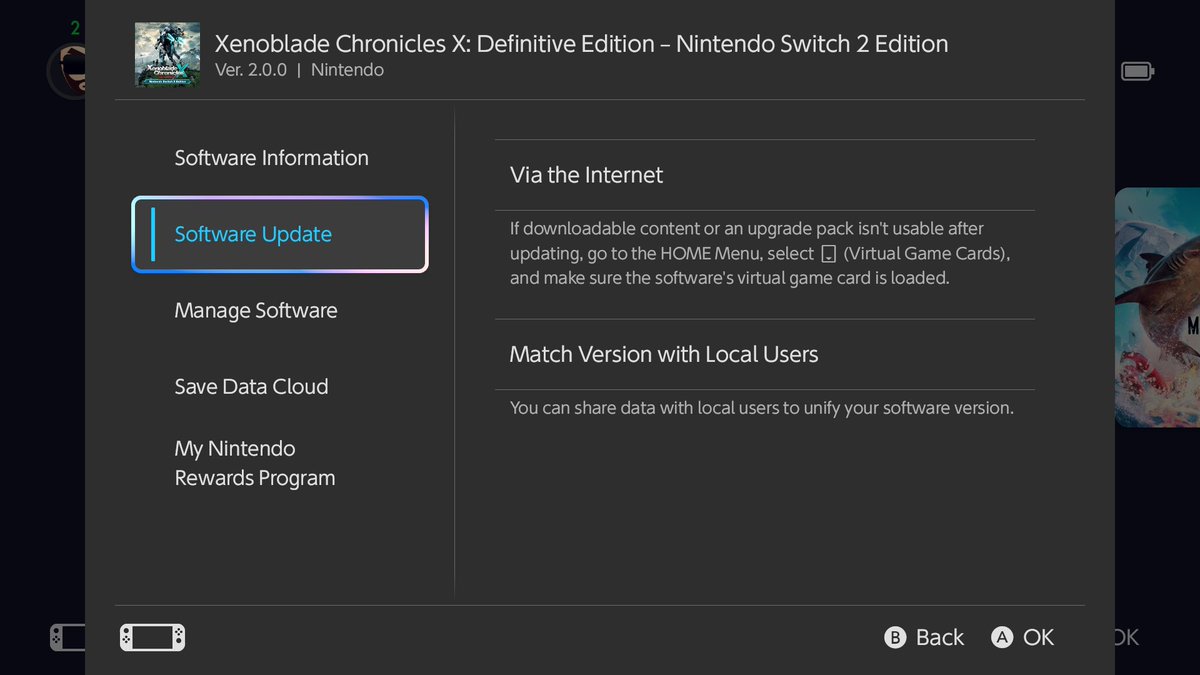The image size is (1200, 675).
Task: Open the Software Information section
Action: pyautogui.click(x=271, y=158)
